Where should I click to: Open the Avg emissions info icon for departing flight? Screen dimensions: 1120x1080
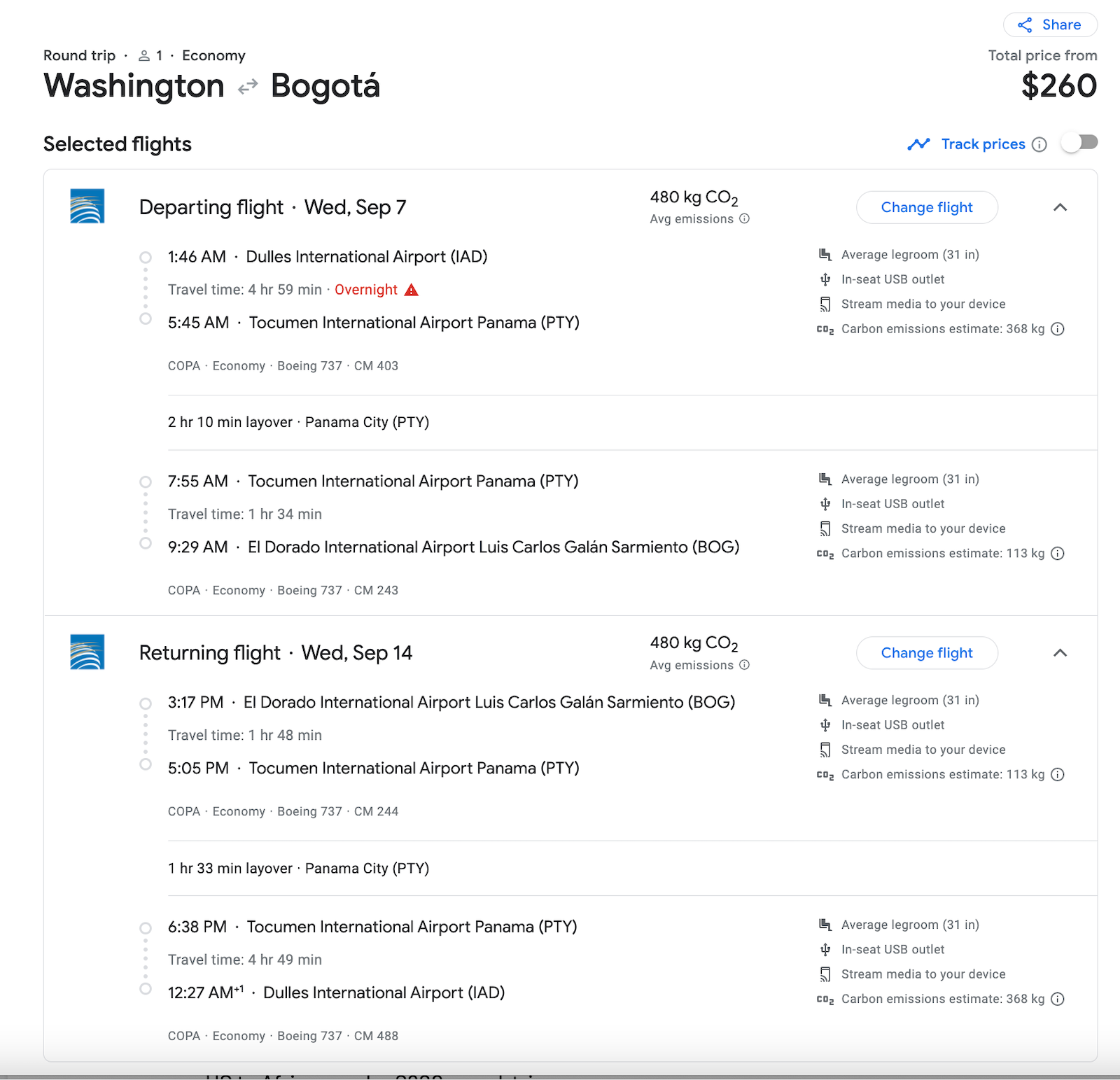[x=744, y=219]
